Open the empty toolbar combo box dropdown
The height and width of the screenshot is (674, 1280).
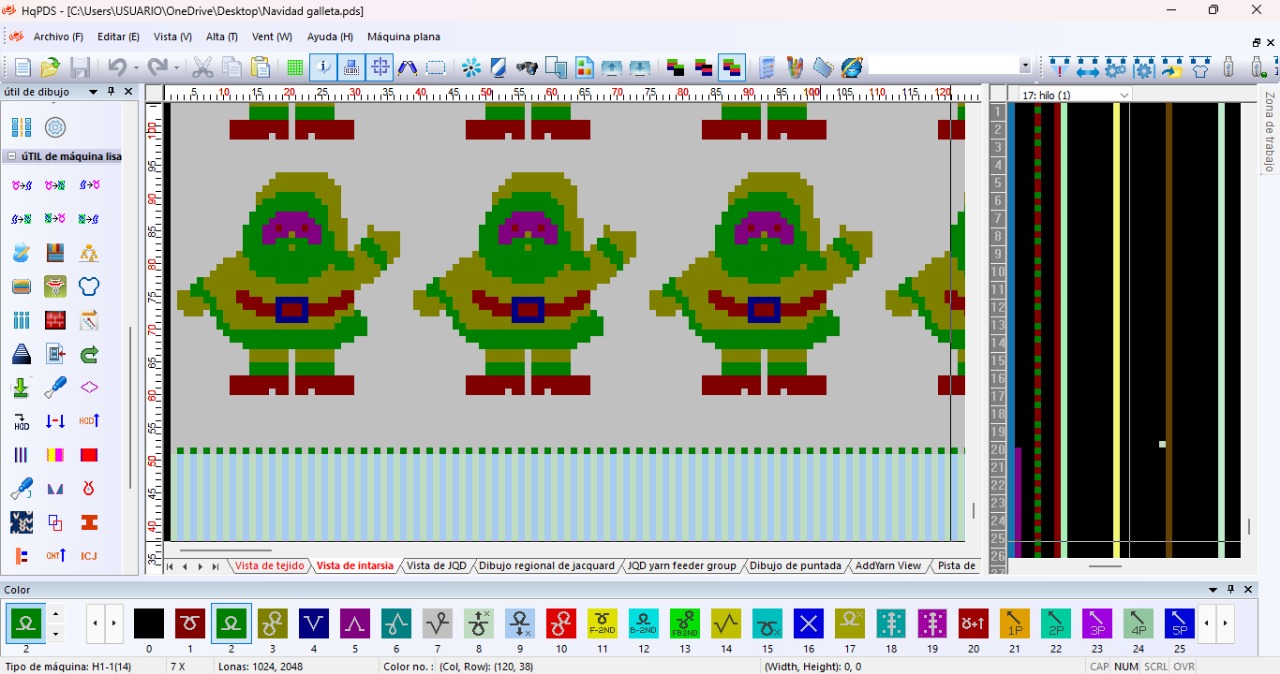click(x=1025, y=67)
